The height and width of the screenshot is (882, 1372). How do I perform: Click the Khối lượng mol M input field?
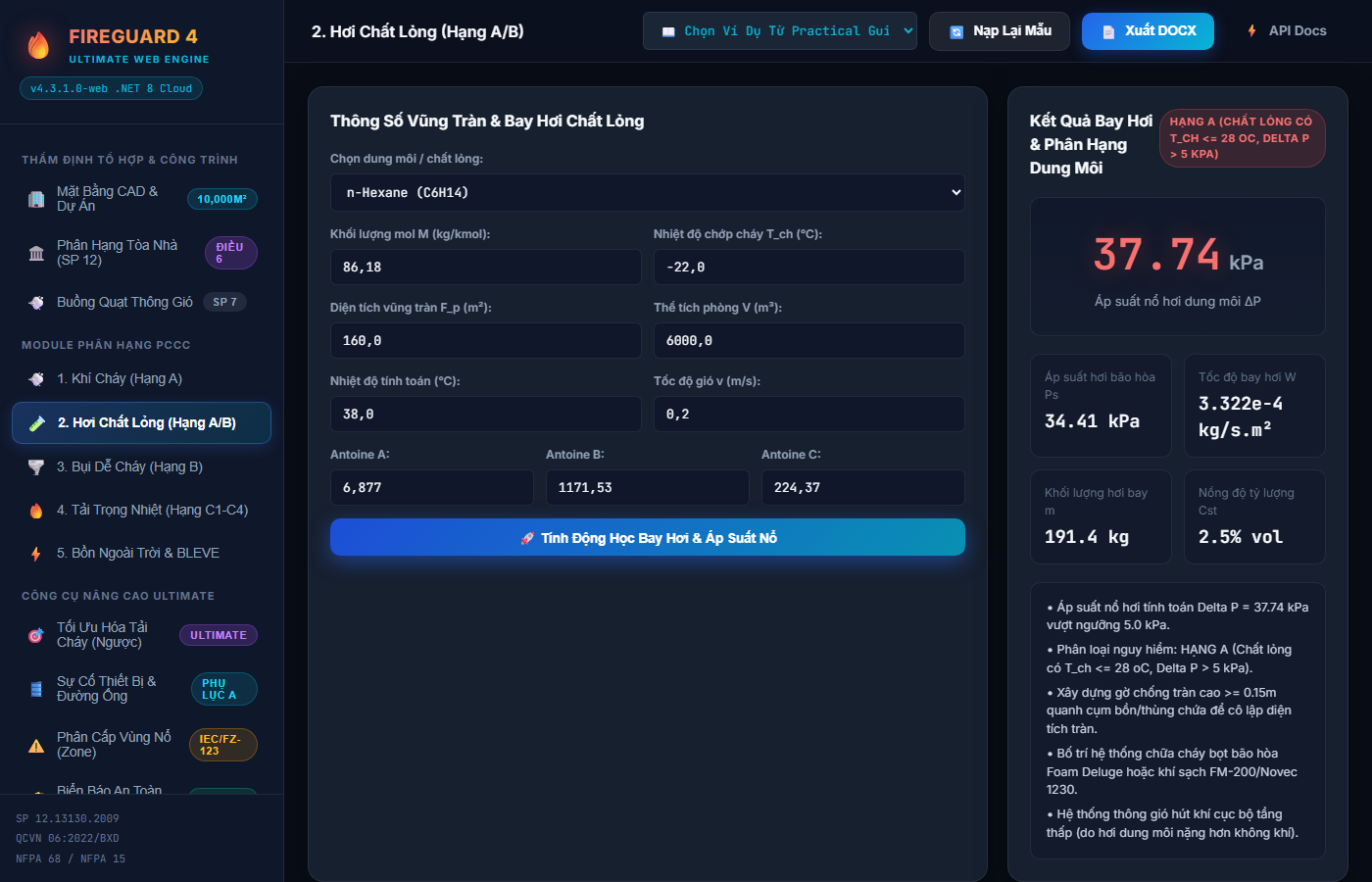tap(486, 267)
